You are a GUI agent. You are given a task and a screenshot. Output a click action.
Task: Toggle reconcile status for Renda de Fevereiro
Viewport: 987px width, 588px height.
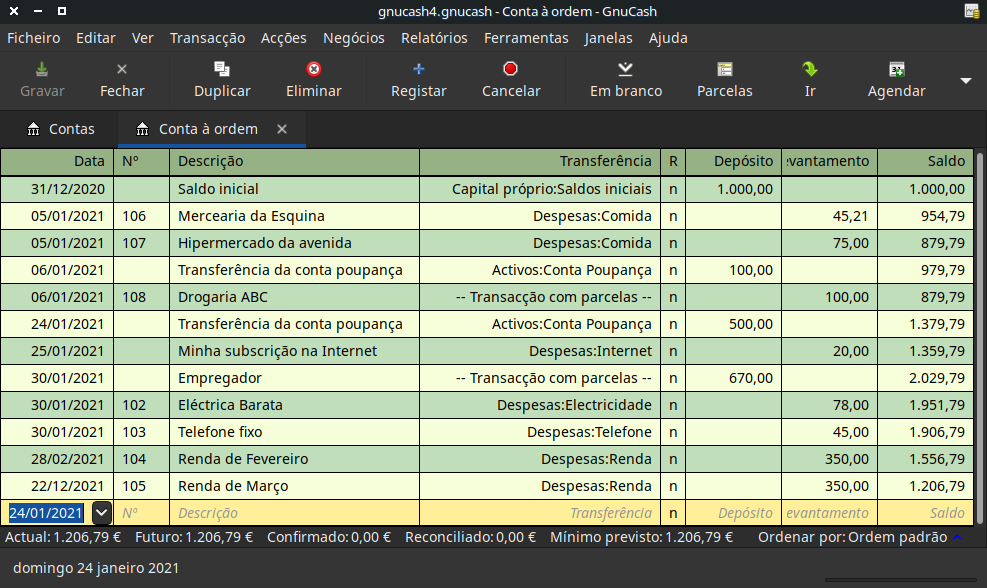pos(672,459)
